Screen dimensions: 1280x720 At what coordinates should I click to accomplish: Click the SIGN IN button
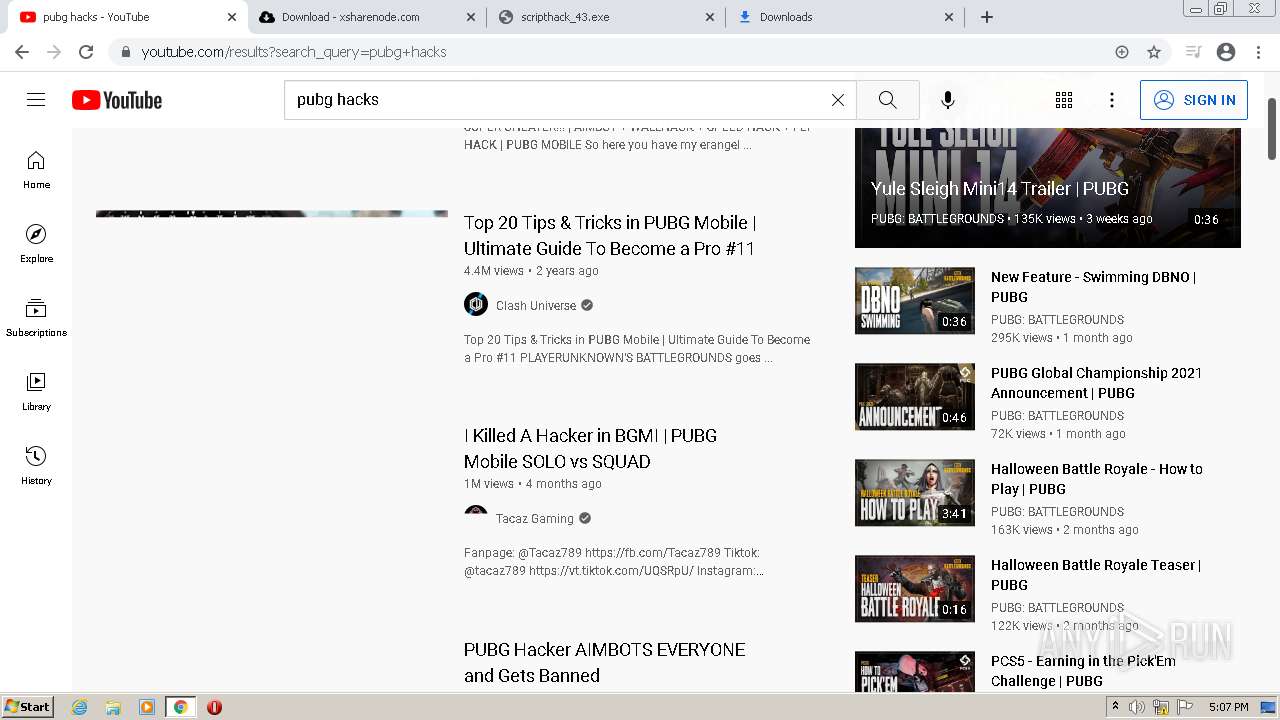tap(1194, 100)
